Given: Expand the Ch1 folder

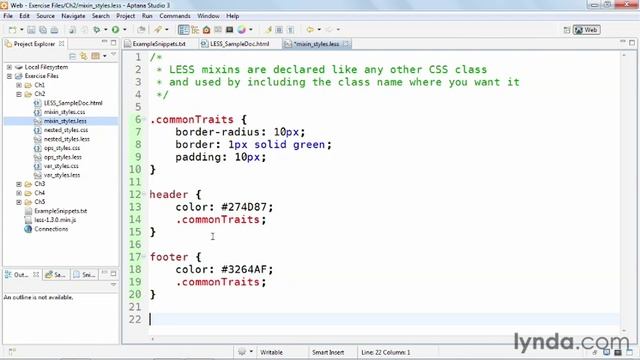Looking at the screenshot, I should tap(19, 85).
